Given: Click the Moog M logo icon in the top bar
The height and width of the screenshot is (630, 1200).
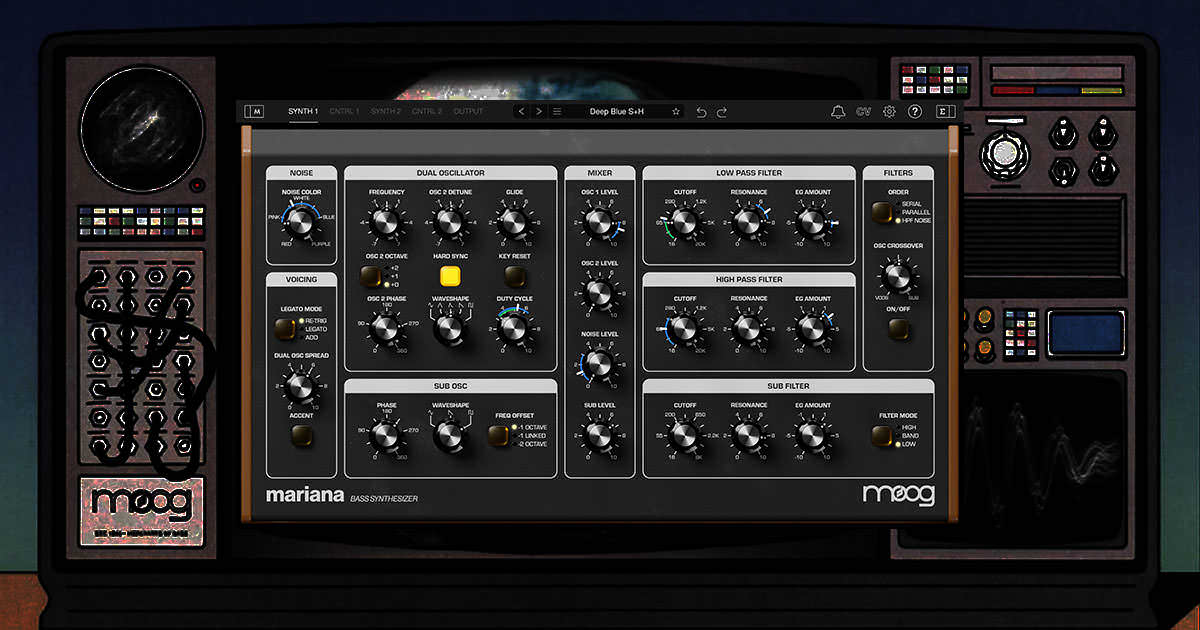Looking at the screenshot, I should coord(256,112).
